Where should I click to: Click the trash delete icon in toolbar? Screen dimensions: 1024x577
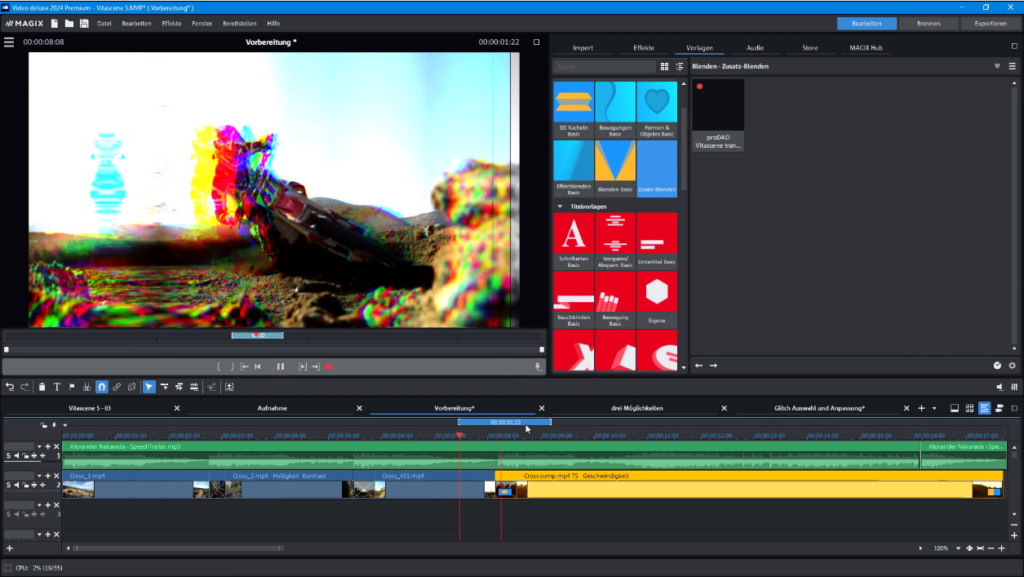(42, 386)
